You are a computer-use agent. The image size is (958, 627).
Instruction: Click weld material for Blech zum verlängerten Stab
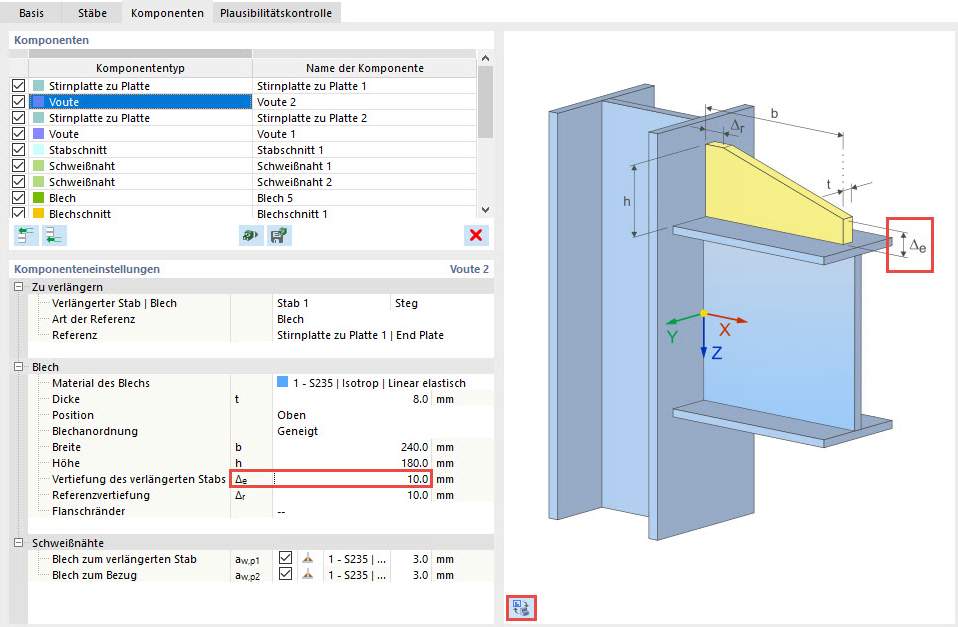coord(357,559)
